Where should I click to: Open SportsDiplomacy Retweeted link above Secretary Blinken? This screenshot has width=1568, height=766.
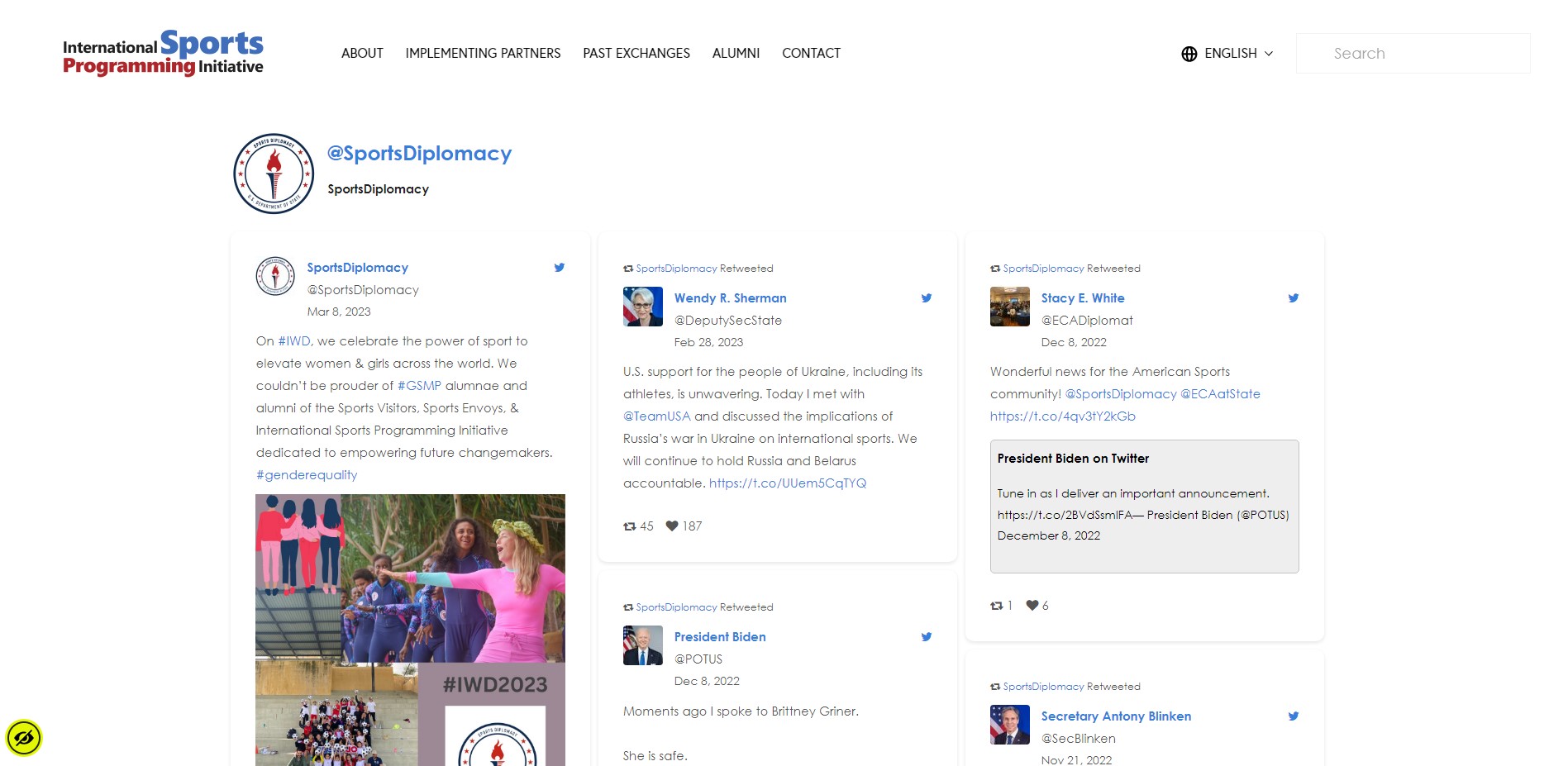coord(1043,687)
